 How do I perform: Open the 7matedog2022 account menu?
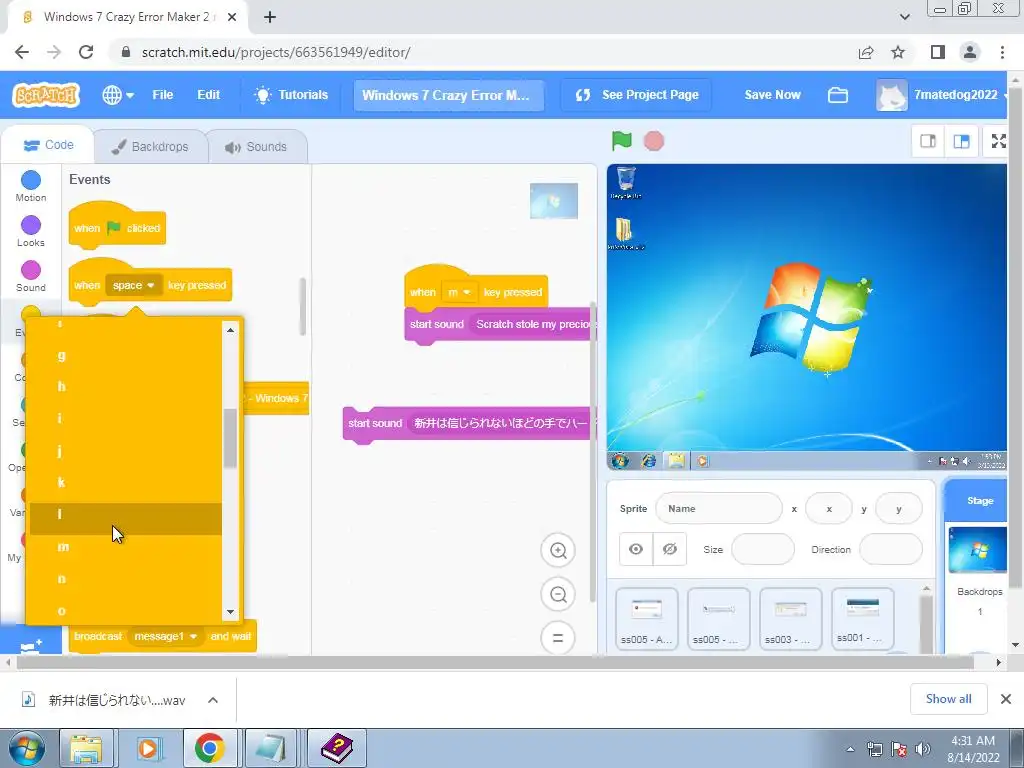(942, 95)
